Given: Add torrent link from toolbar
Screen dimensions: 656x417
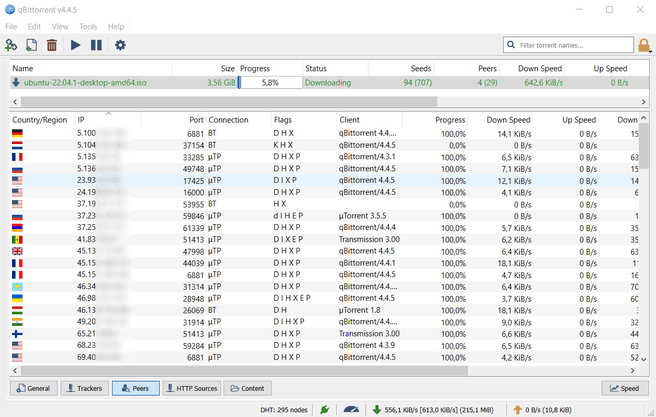Looking at the screenshot, I should tap(11, 45).
